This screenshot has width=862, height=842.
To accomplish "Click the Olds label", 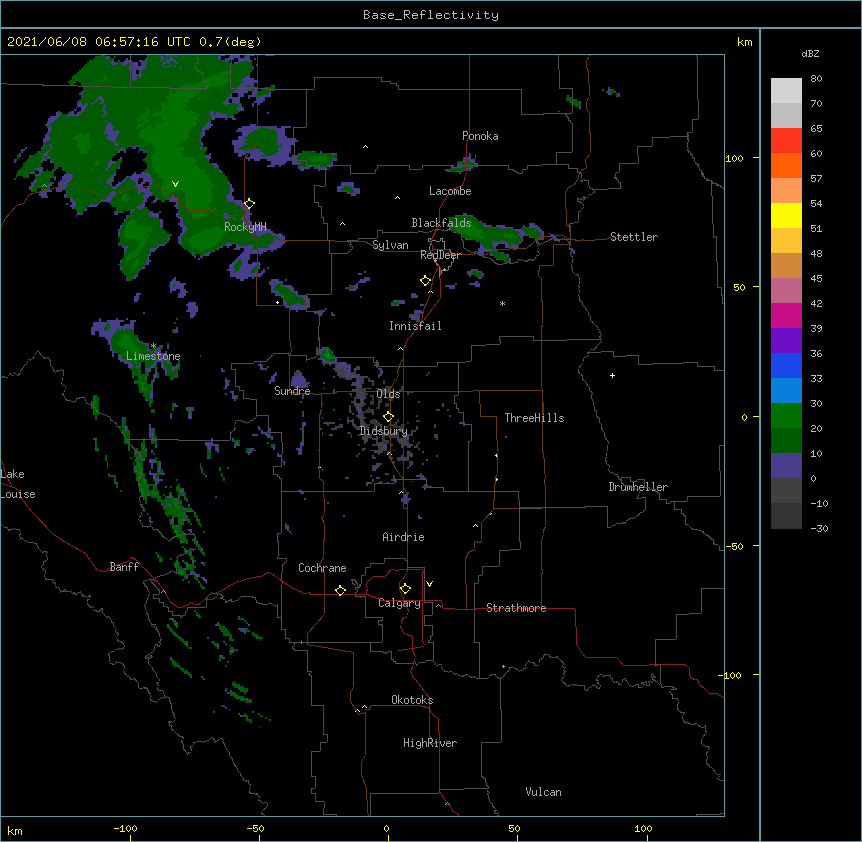I will [388, 394].
